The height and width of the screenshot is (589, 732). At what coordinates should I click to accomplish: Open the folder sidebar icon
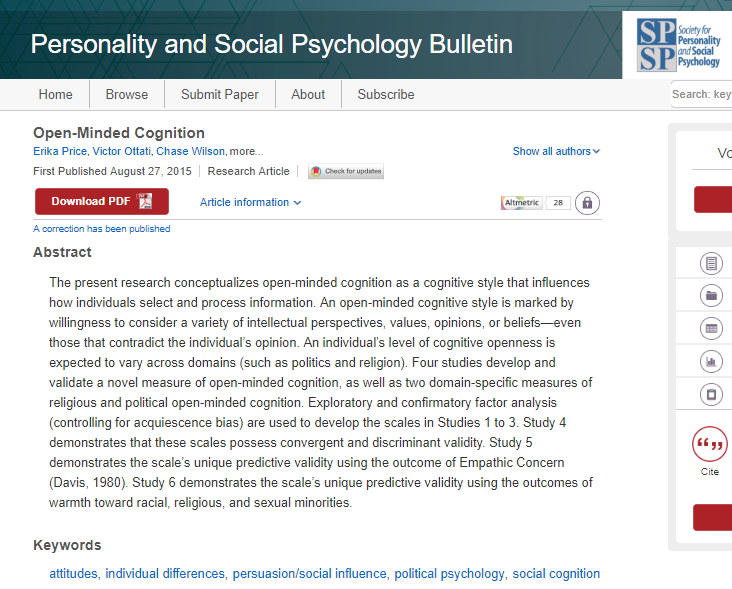click(x=711, y=295)
